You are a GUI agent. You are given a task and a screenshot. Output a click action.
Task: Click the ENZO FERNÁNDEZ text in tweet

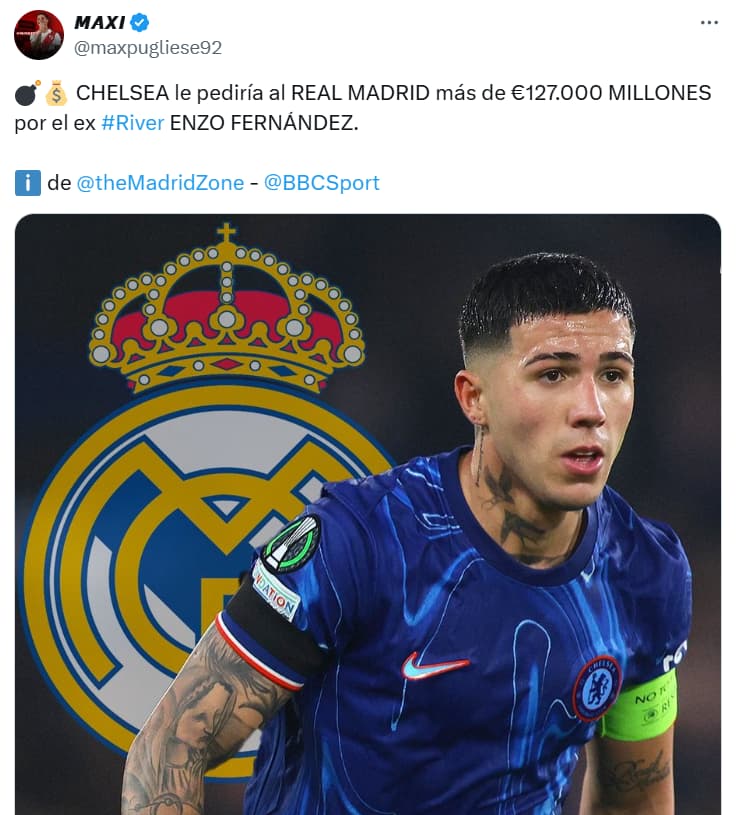tap(264, 123)
